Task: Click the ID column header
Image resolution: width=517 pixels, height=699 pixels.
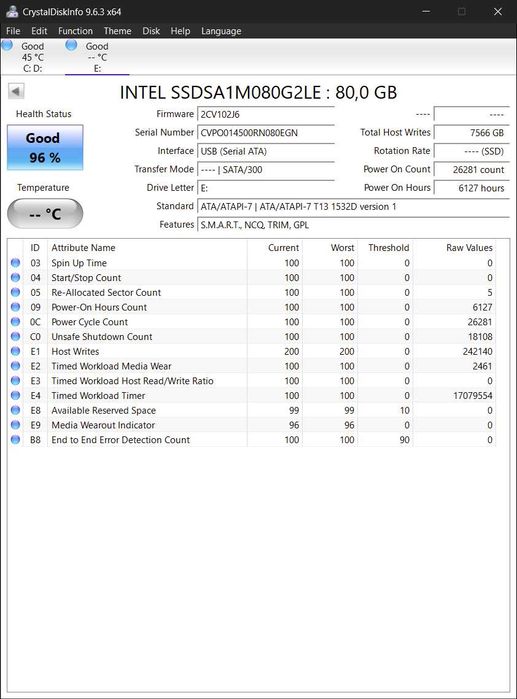Action: 35,248
